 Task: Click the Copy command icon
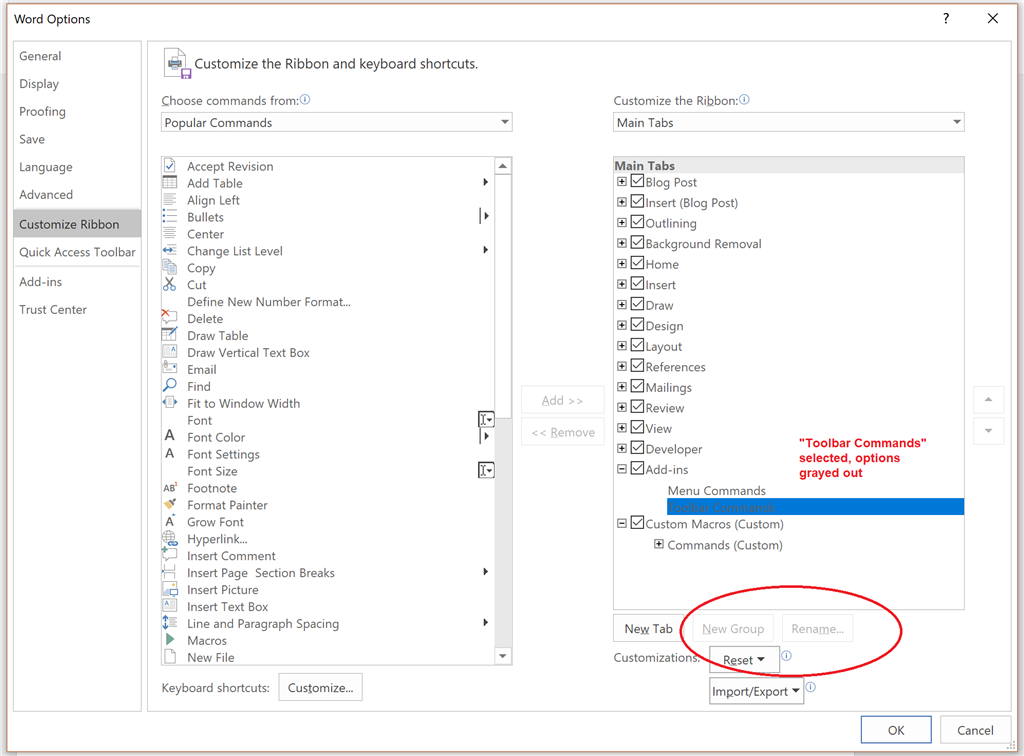pyautogui.click(x=170, y=267)
